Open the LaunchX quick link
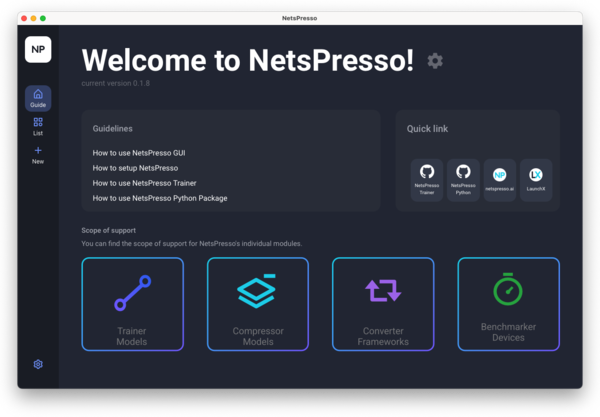Screen dimensions: 600x417 click(x=536, y=180)
